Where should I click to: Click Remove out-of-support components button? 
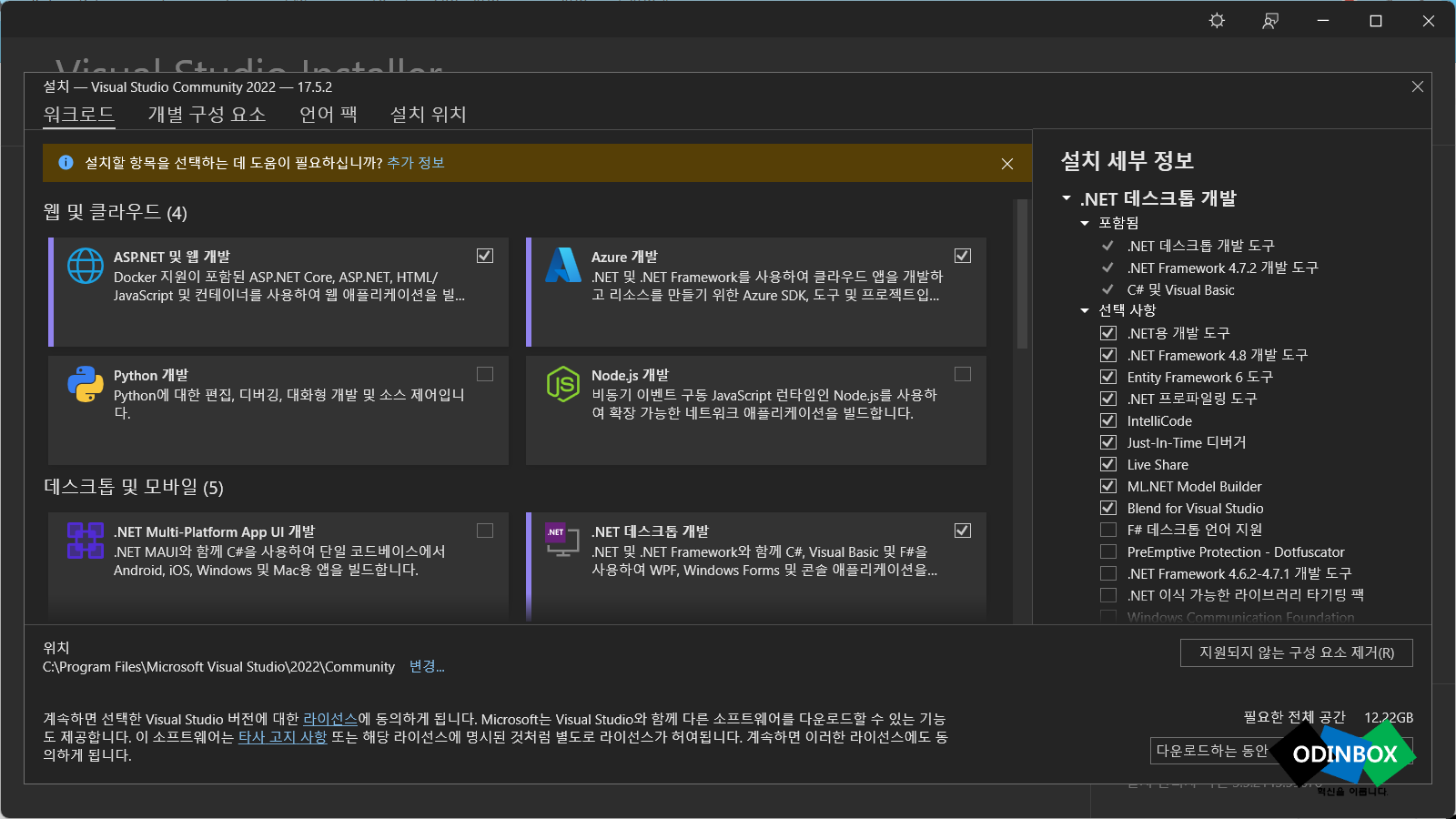coord(1297,652)
